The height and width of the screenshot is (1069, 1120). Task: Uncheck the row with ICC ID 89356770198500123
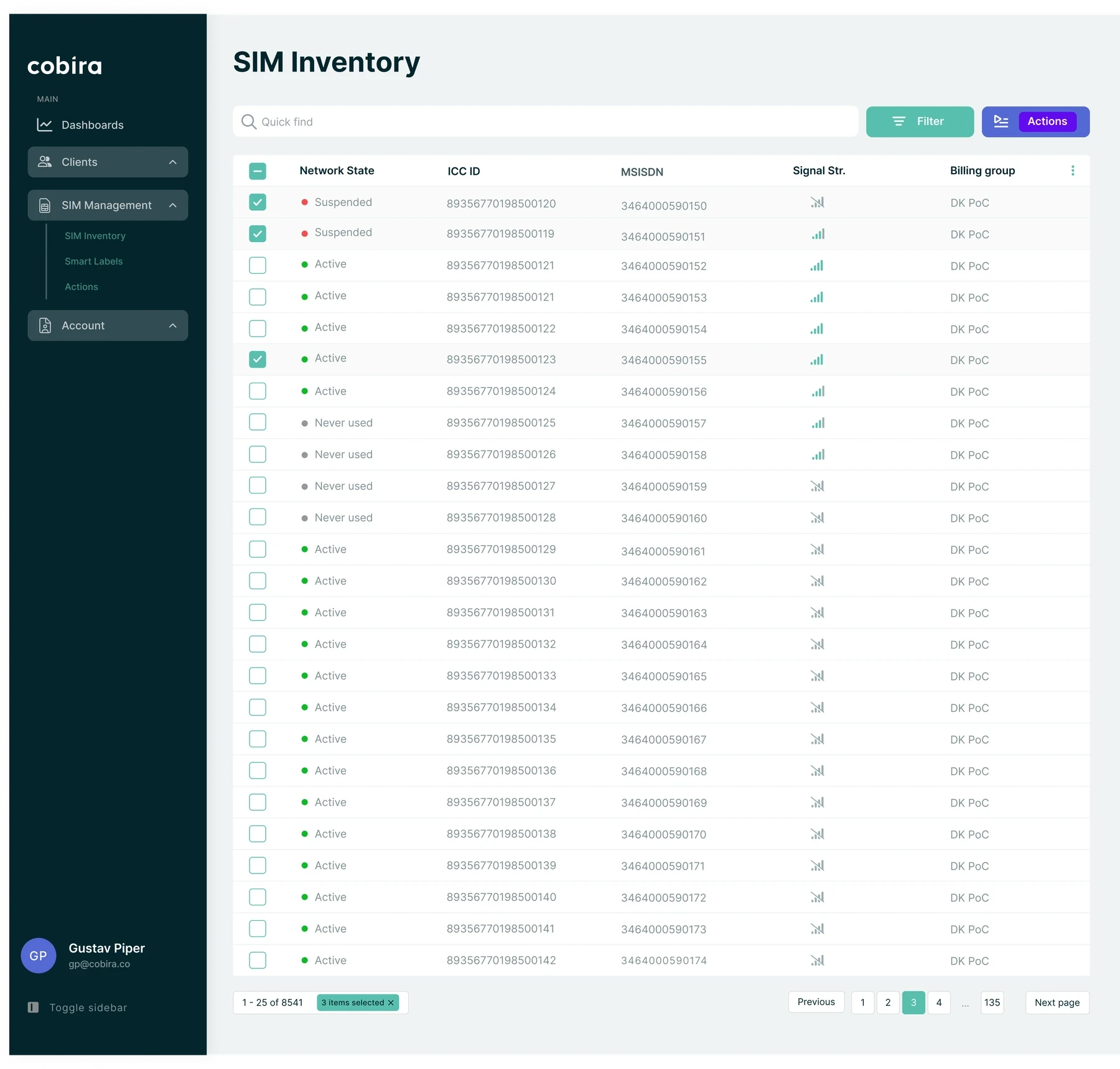point(258,360)
